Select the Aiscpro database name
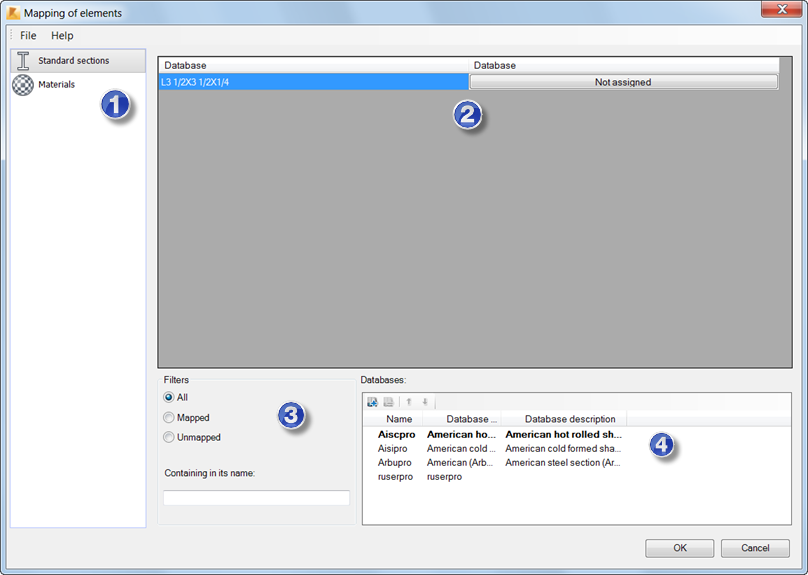 [396, 434]
